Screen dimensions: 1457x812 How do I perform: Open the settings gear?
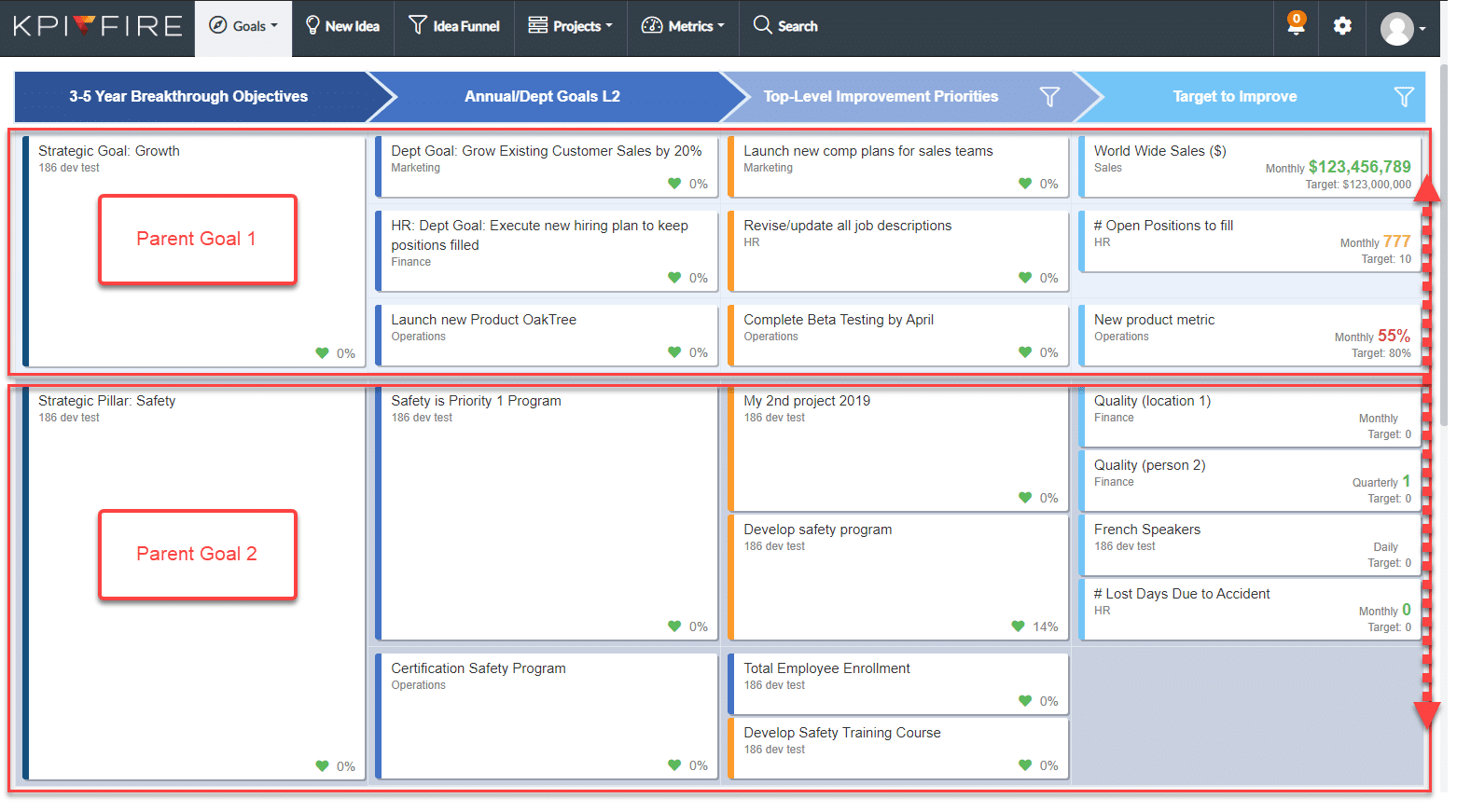click(x=1342, y=26)
